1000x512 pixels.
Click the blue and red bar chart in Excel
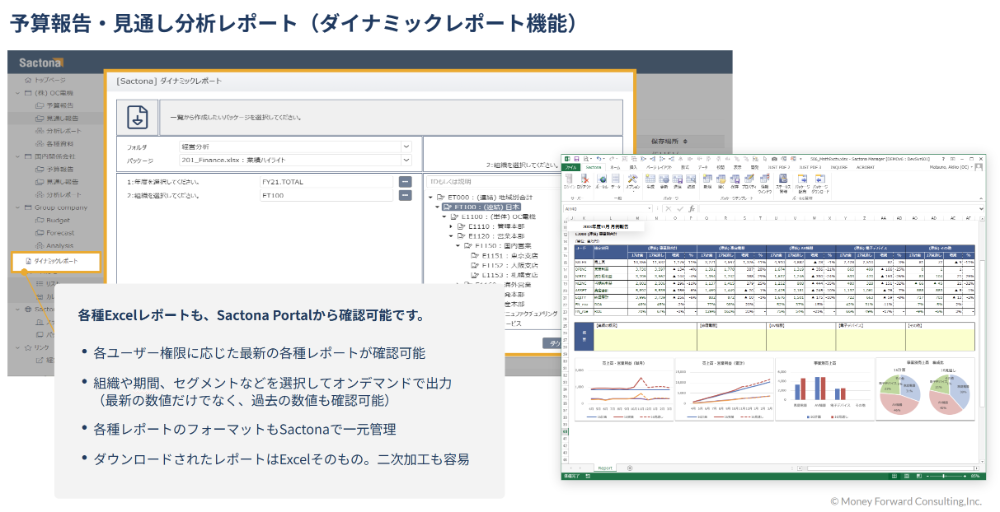pos(825,390)
